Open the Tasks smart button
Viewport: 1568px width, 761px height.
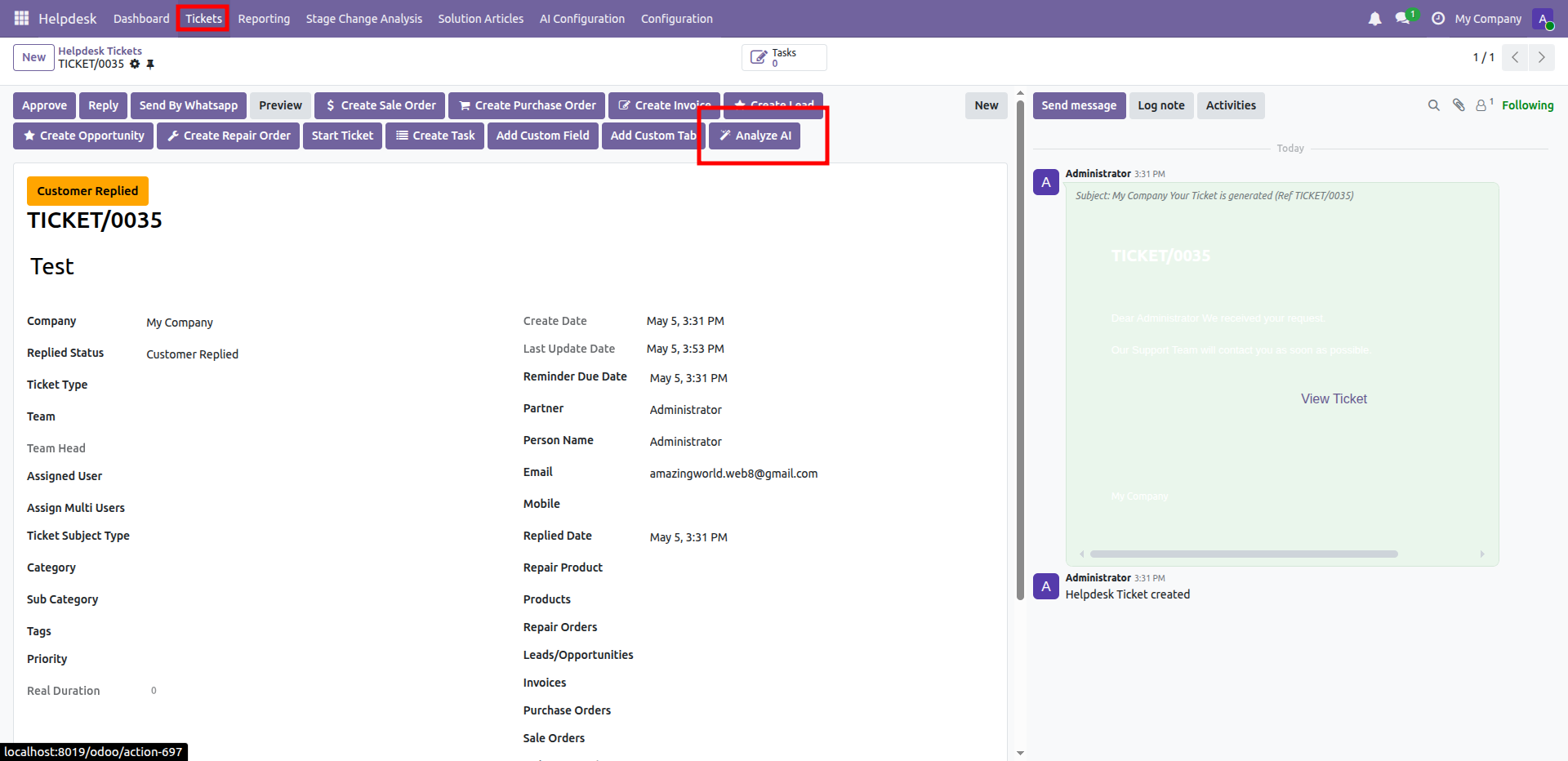coord(784,58)
